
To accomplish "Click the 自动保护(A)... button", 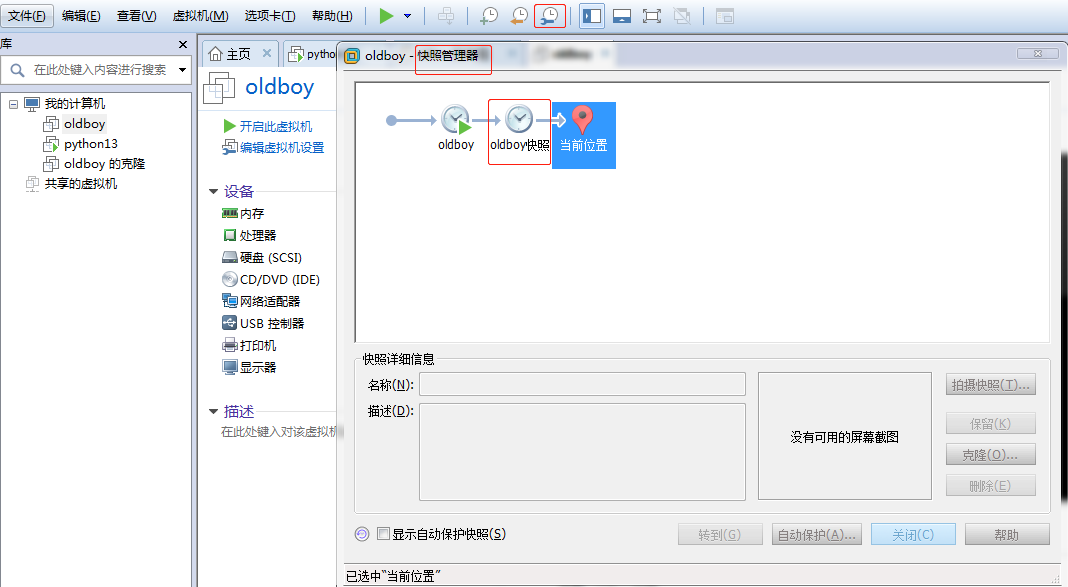I will point(817,535).
